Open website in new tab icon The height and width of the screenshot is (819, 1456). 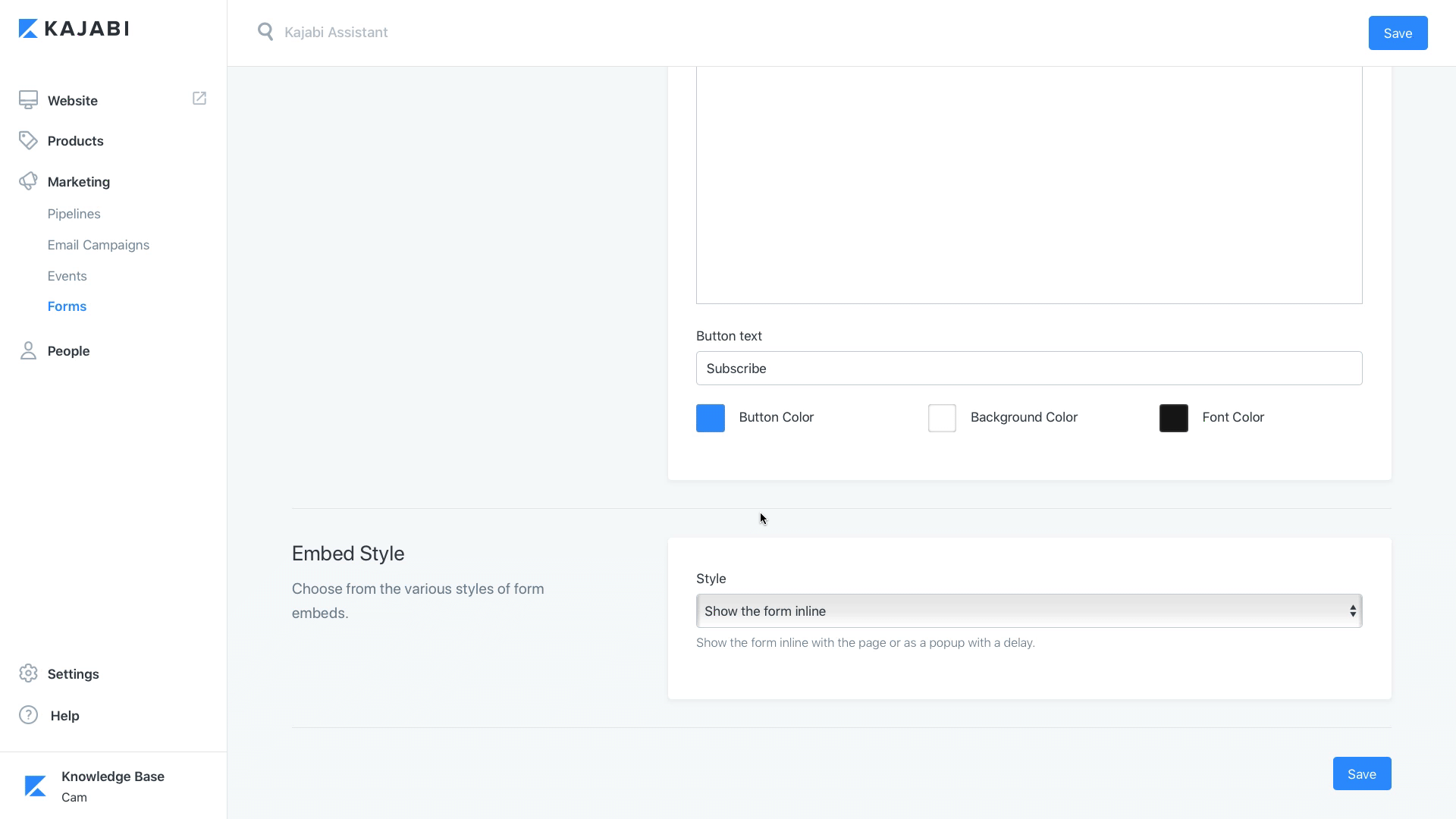(x=199, y=99)
